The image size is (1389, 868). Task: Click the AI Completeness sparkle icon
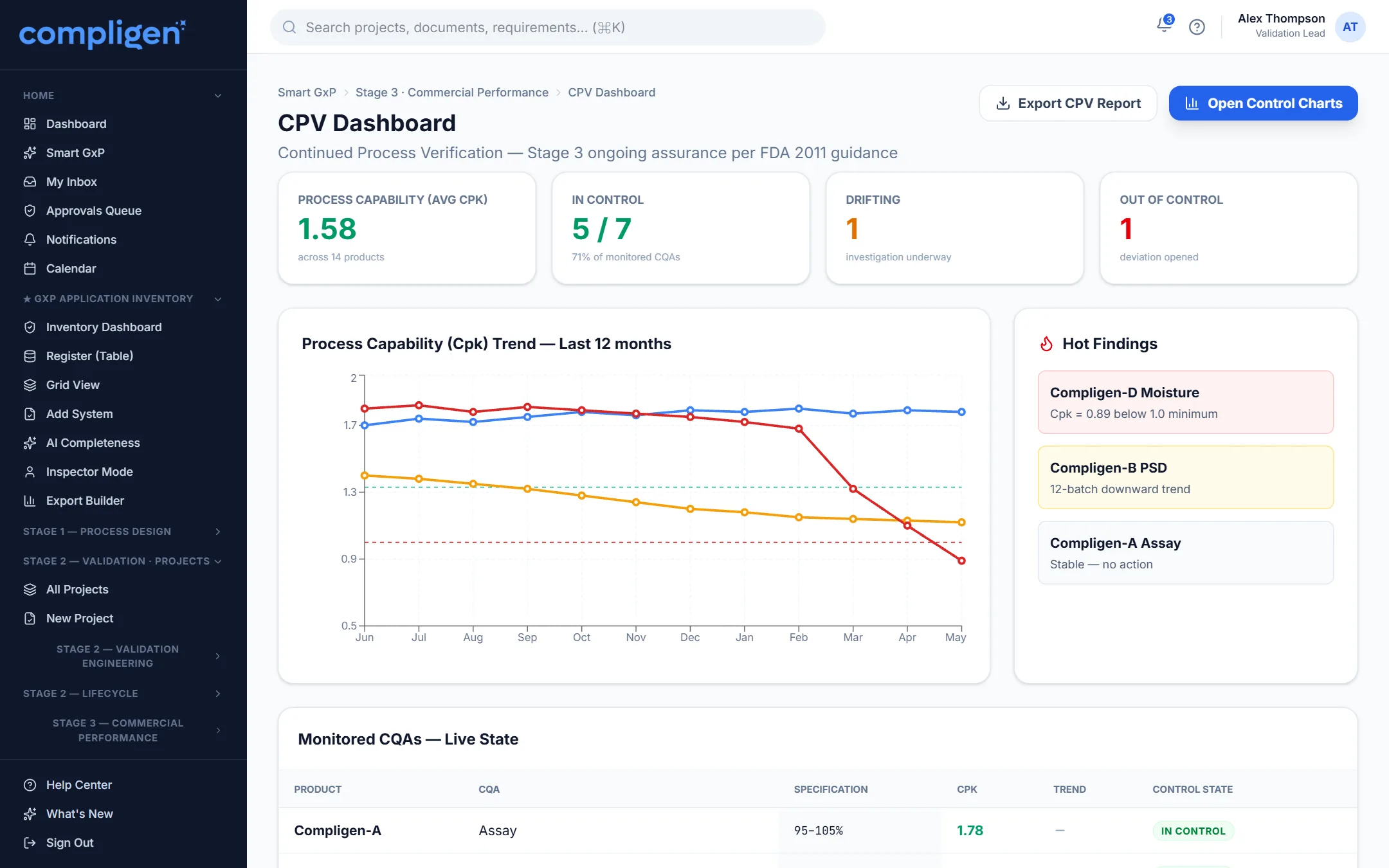[x=30, y=442]
